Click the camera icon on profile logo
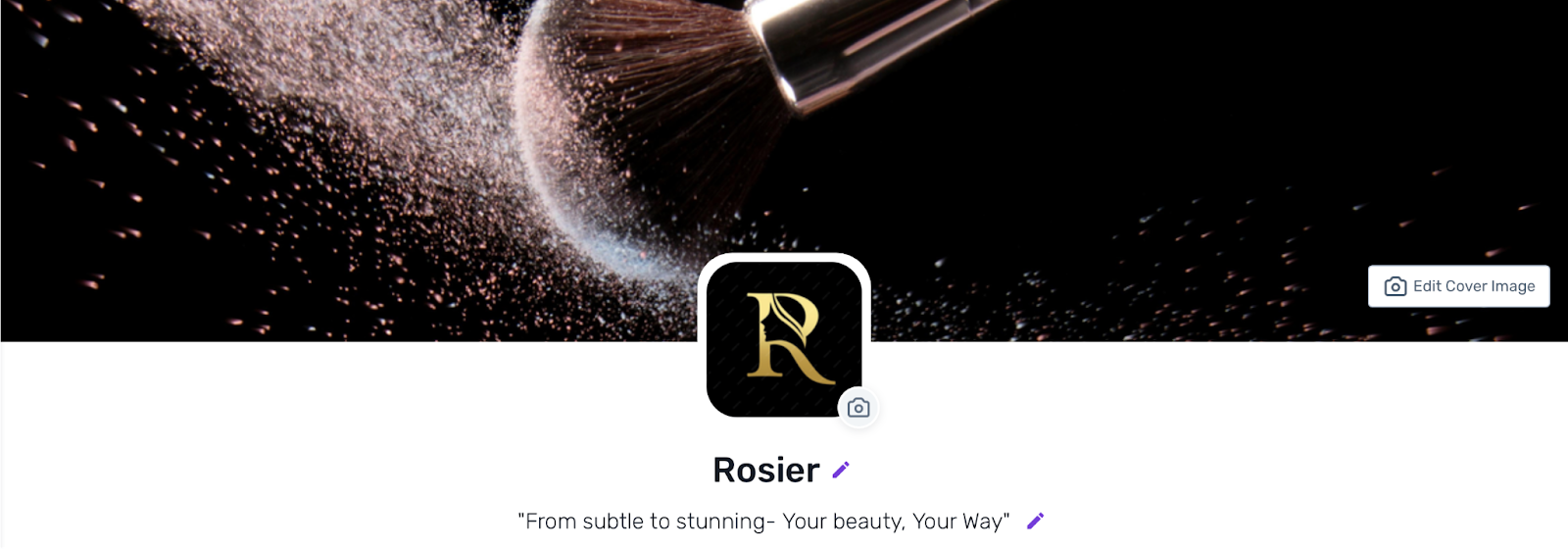The image size is (1568, 549). click(858, 408)
